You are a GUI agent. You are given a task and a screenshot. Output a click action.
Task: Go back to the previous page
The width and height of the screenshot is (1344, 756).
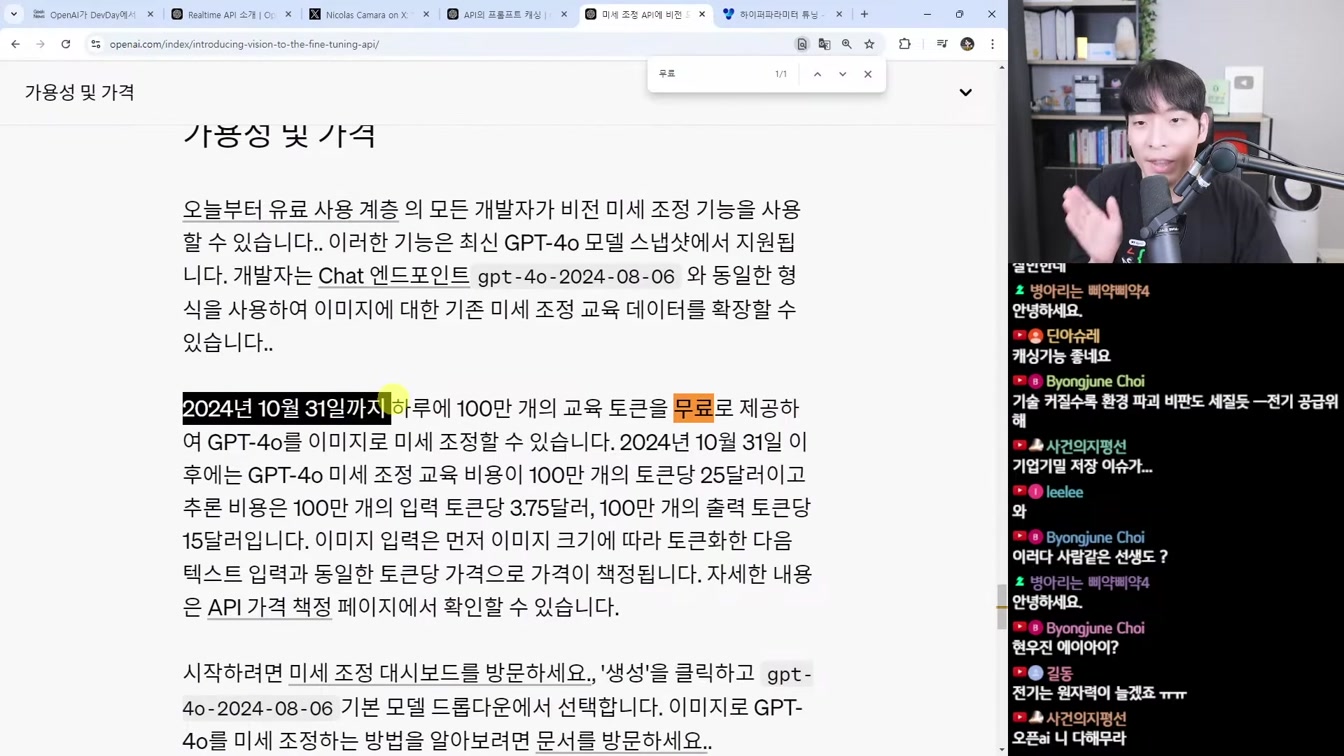[x=15, y=44]
